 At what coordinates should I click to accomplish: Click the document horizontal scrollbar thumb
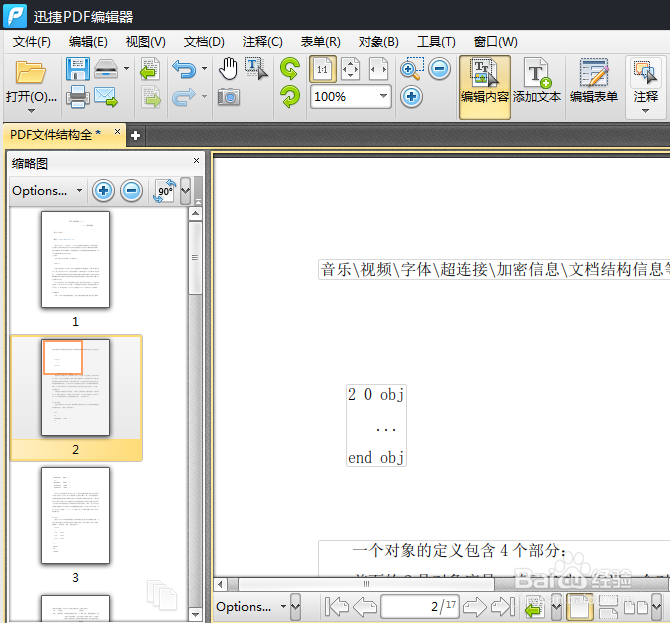[x=366, y=584]
